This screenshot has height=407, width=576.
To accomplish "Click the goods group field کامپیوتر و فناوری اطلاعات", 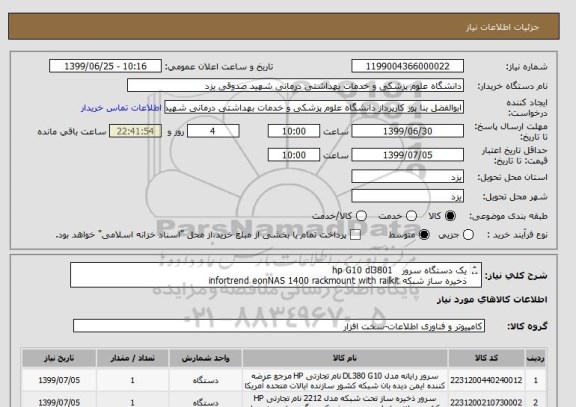I will tap(279, 326).
